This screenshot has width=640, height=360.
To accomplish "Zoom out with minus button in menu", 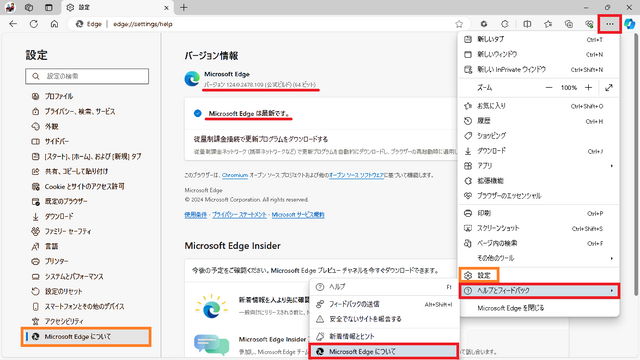I will coord(549,88).
